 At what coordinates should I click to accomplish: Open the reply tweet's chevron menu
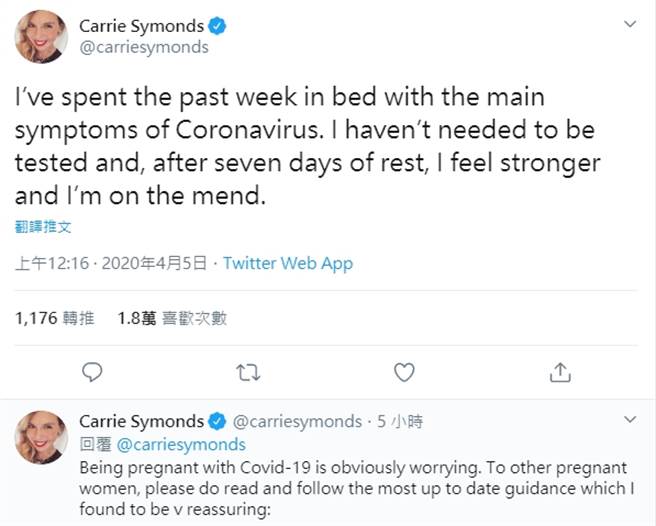tap(630, 418)
